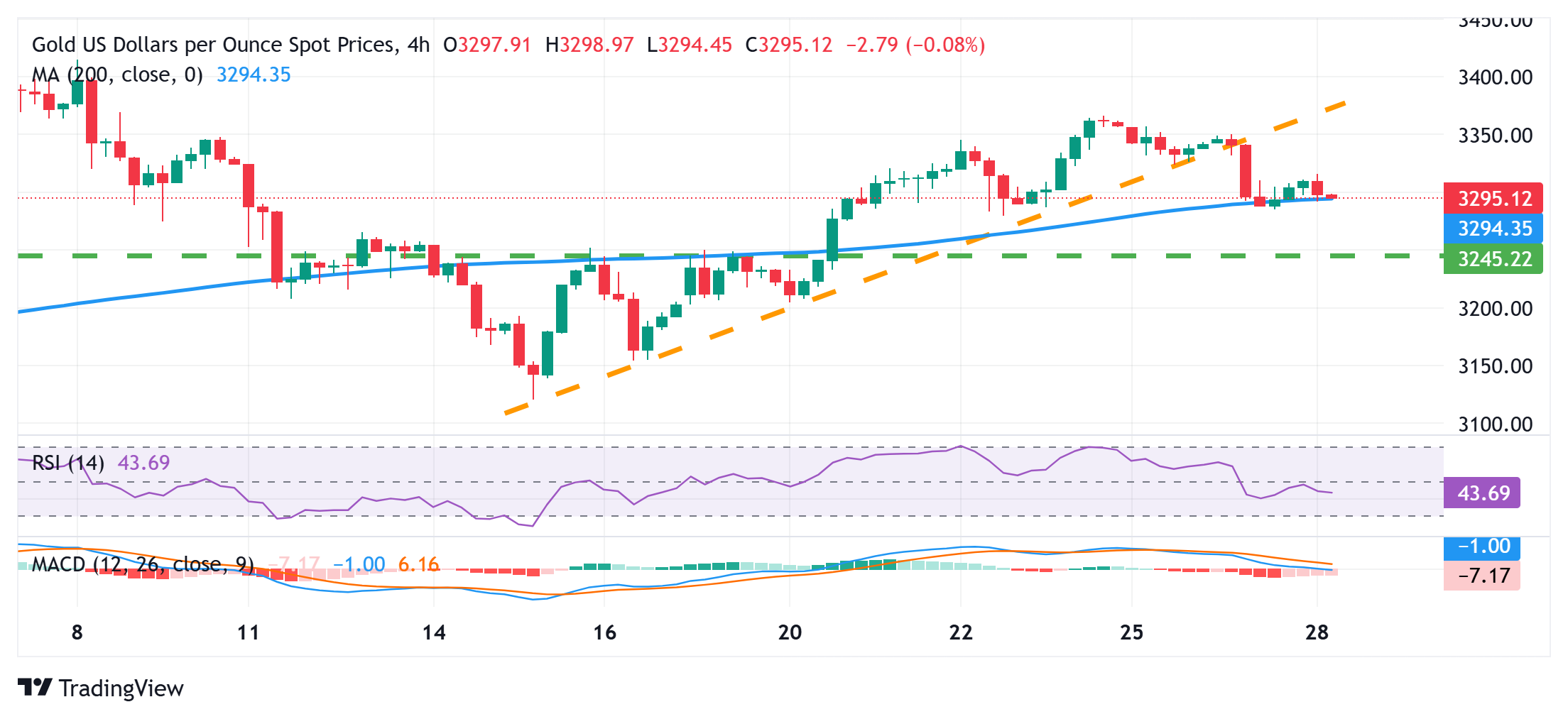Viewport: 1568px width, 719px height.
Task: Click date marker 16 on time axis
Action: tap(604, 632)
